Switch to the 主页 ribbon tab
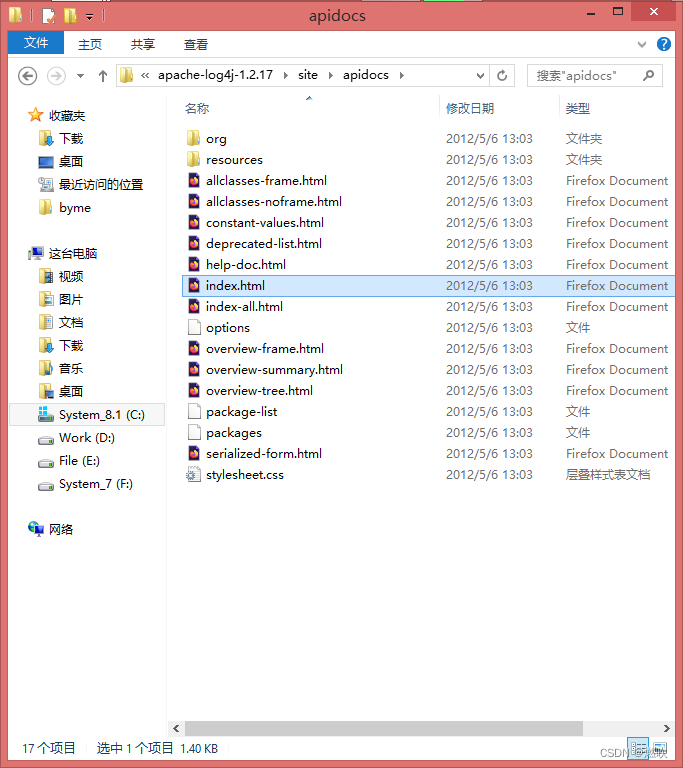Screen dimensions: 683x768 click(90, 45)
